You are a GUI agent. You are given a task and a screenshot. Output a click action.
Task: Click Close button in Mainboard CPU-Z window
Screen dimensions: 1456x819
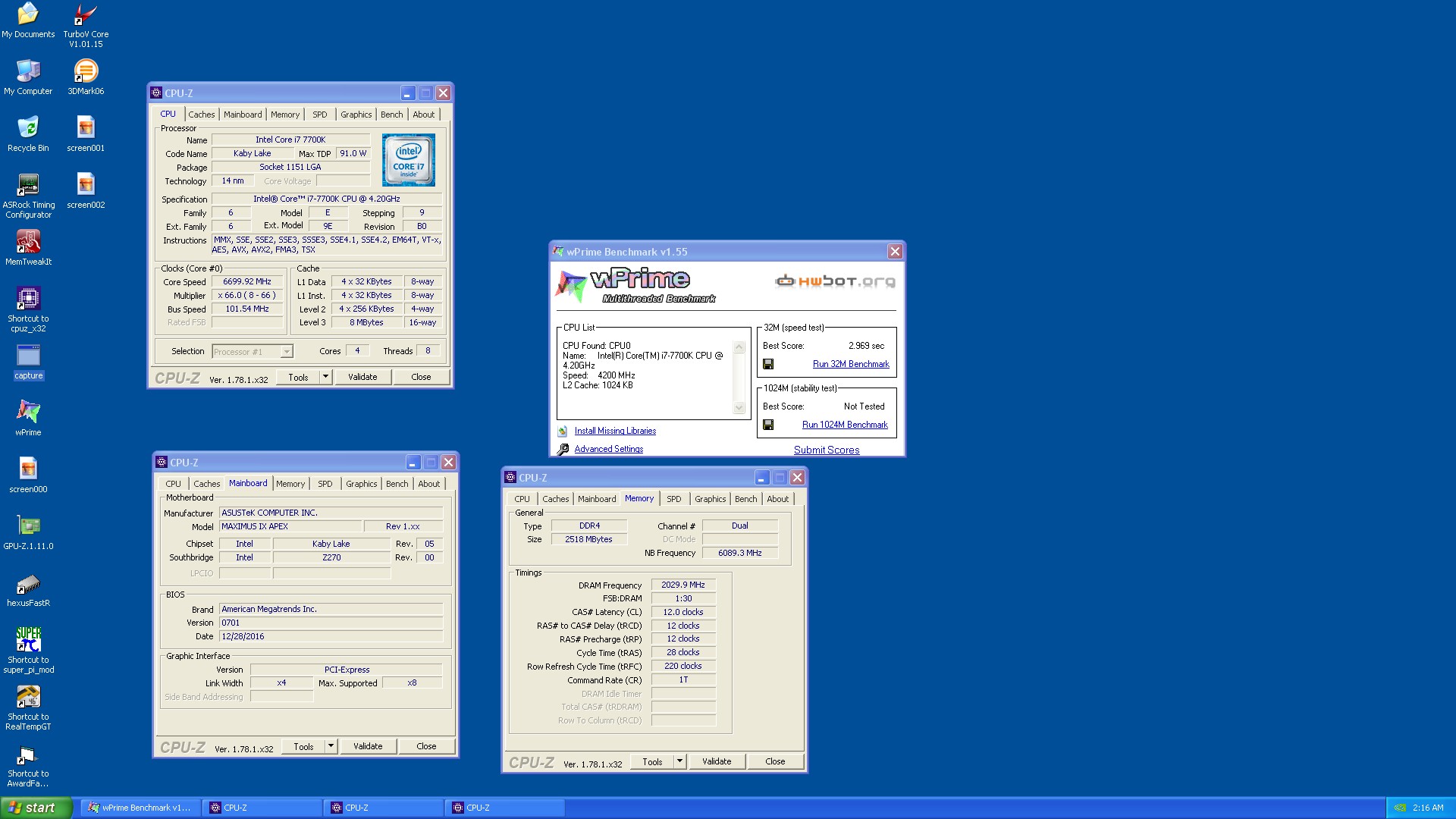click(x=426, y=746)
